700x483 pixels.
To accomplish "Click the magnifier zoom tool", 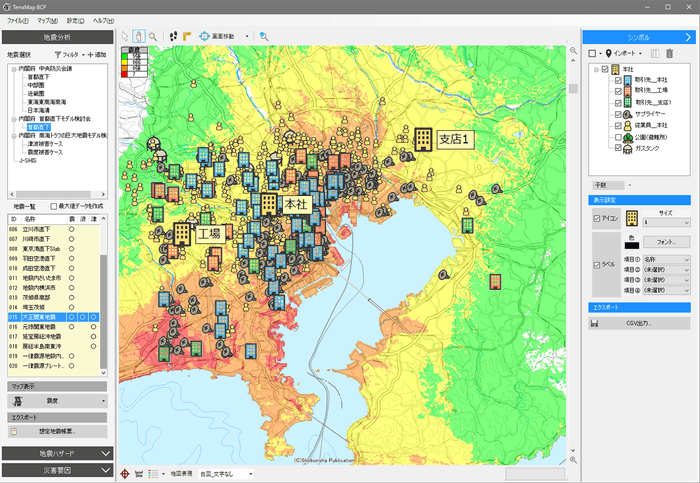I will 152,36.
